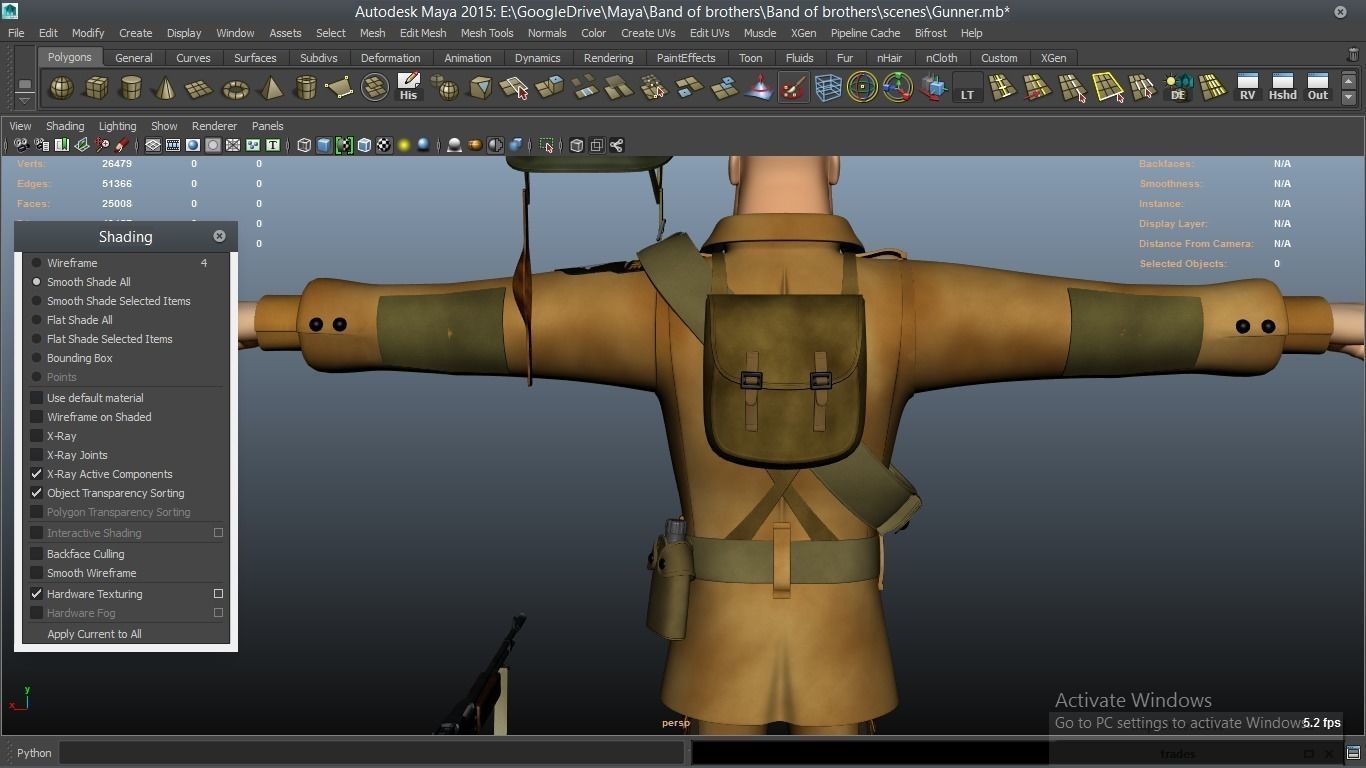Toggle the X-Ray checkbox
Image resolution: width=1366 pixels, height=768 pixels.
37,436
